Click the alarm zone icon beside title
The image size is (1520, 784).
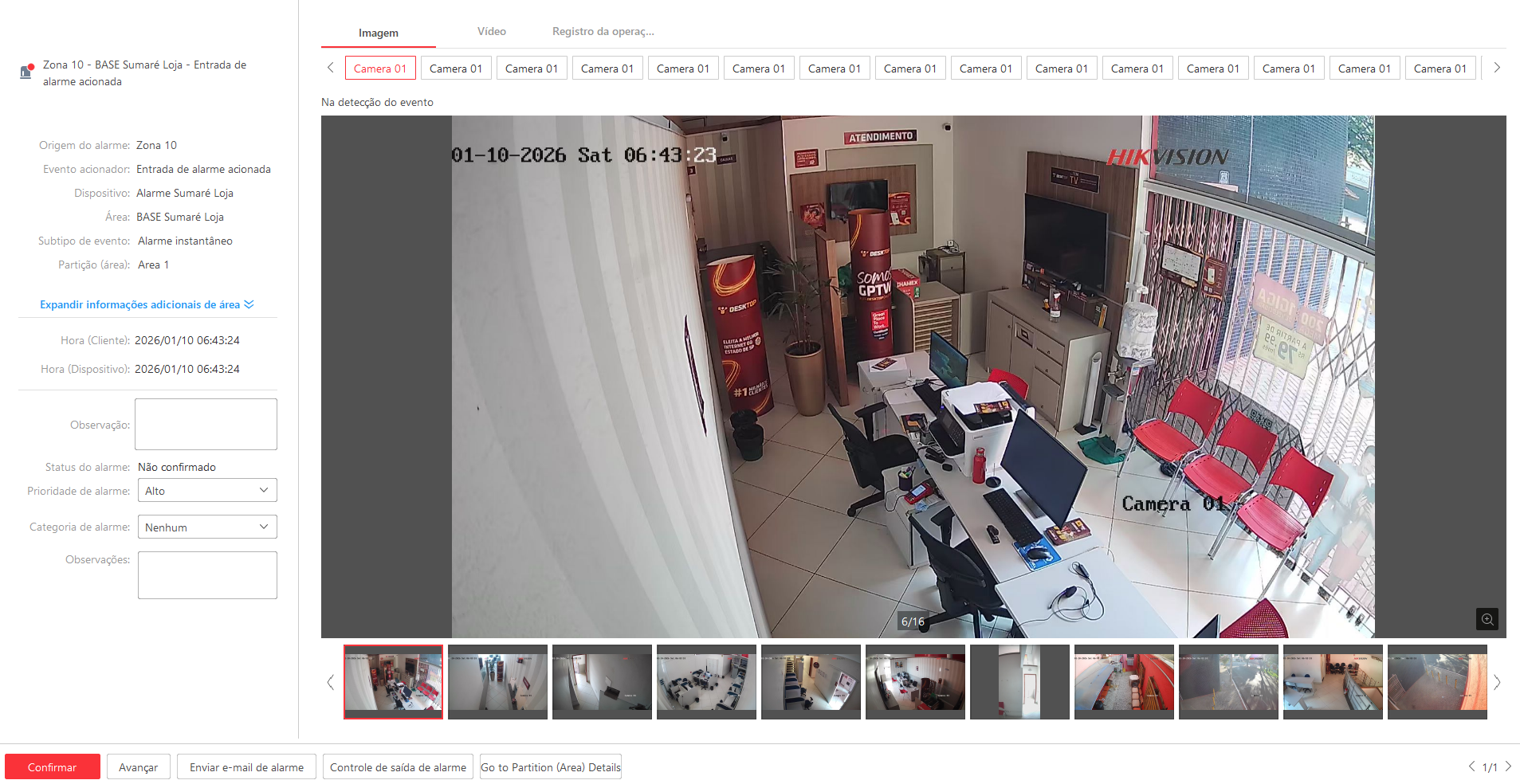coord(26,72)
